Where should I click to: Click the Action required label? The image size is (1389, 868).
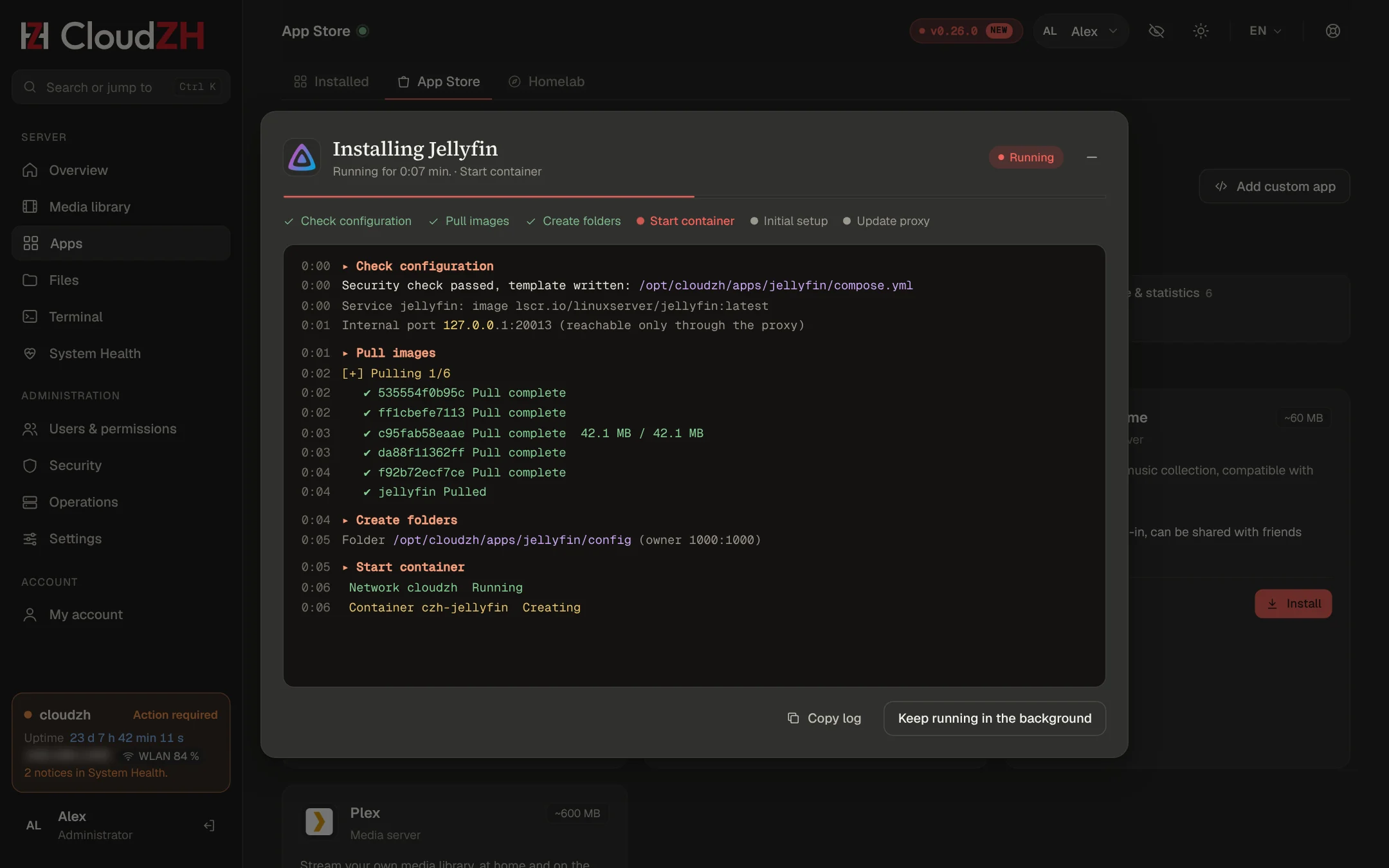pos(175,715)
